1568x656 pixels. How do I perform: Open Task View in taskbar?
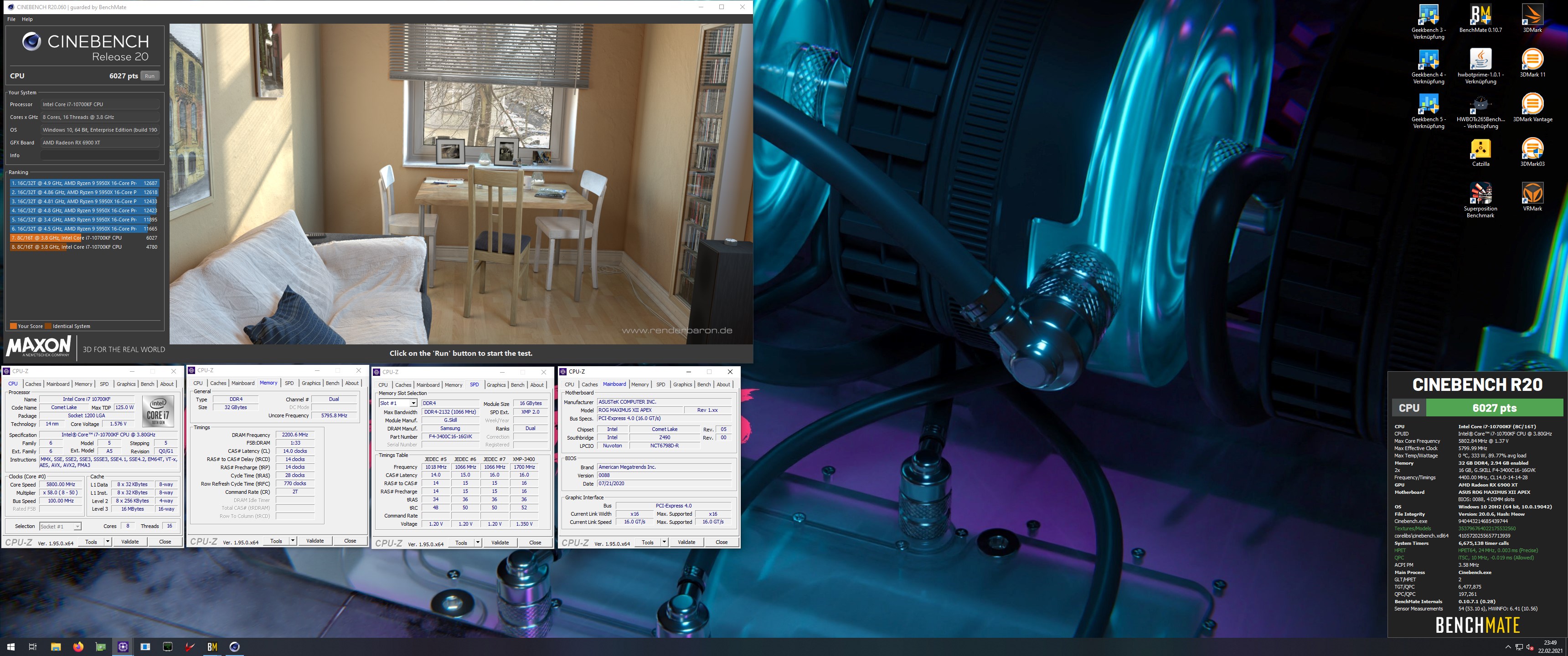tap(33, 646)
